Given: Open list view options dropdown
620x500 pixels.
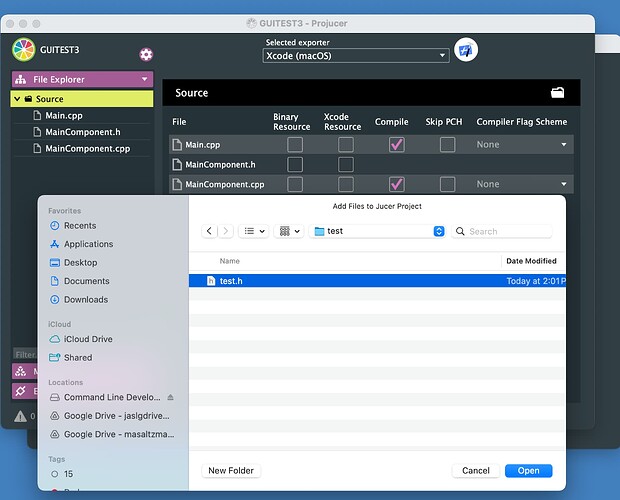Looking at the screenshot, I should [x=254, y=231].
